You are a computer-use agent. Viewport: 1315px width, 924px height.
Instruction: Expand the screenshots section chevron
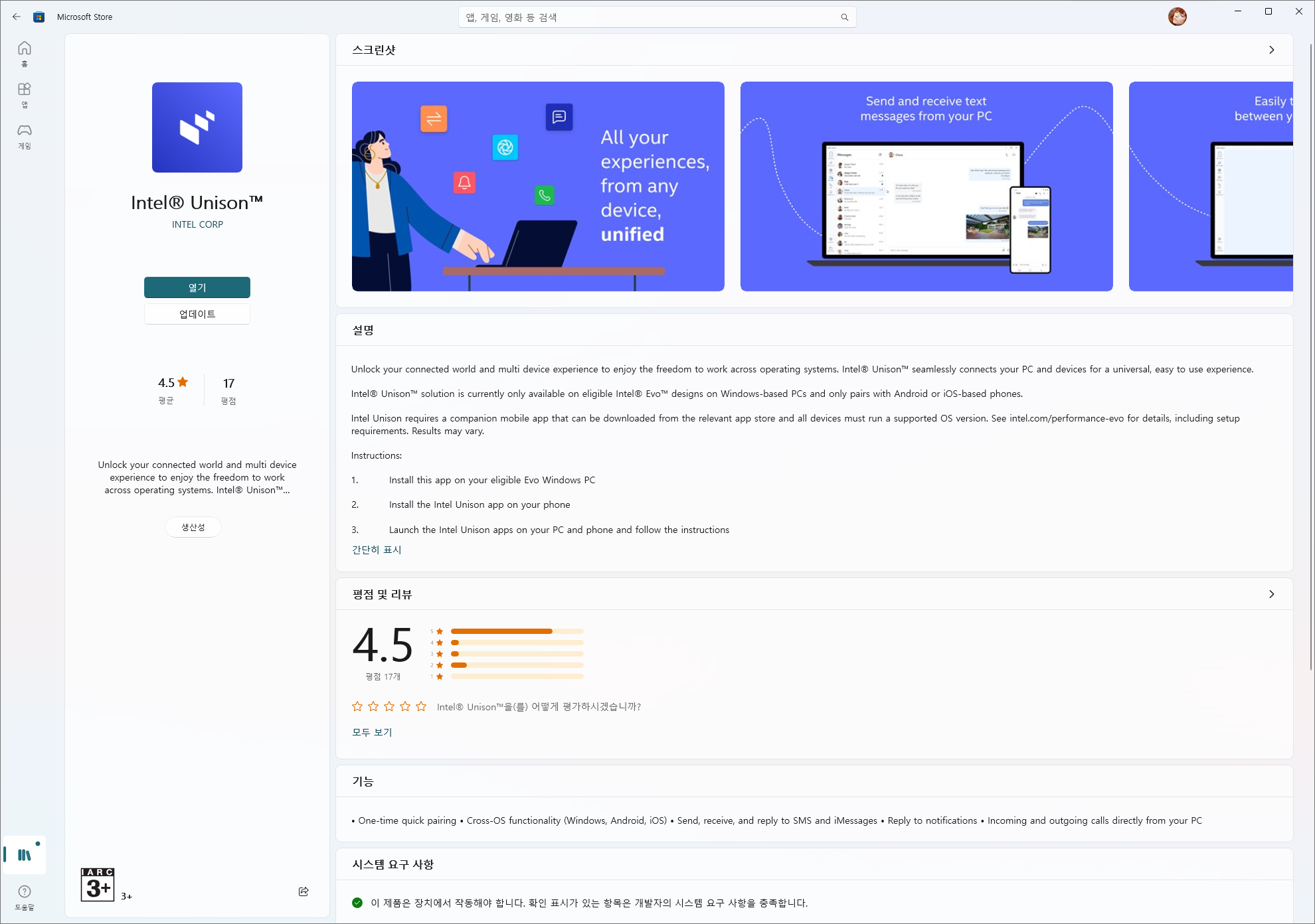[1271, 50]
